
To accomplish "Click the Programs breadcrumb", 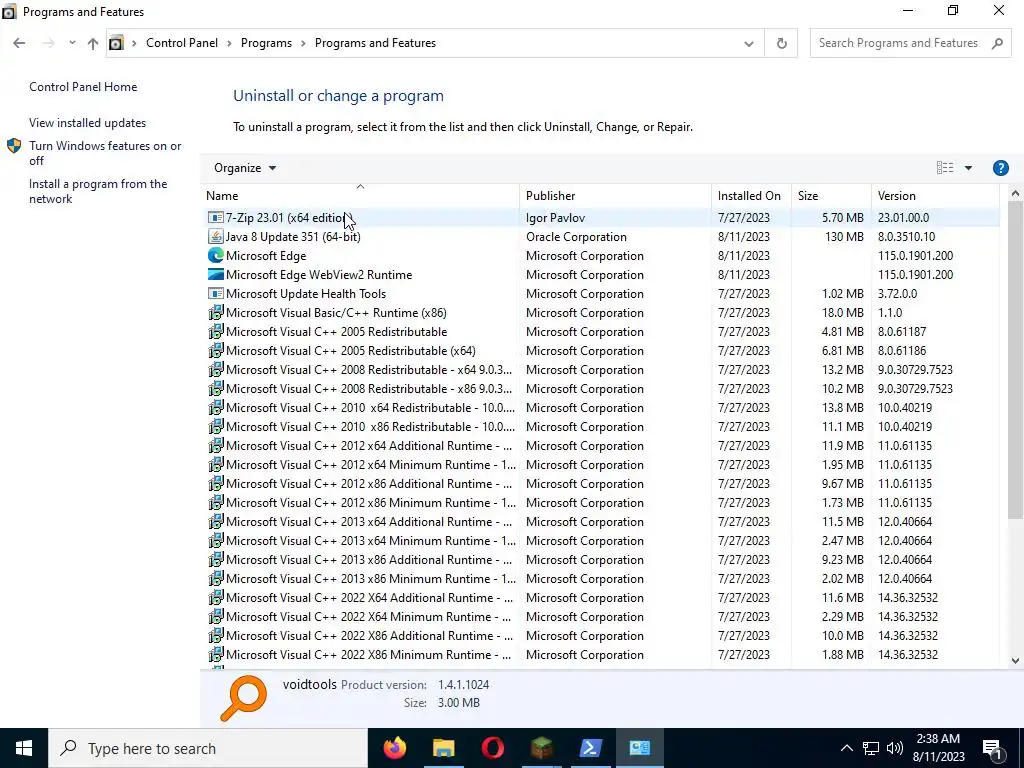I will click(266, 43).
